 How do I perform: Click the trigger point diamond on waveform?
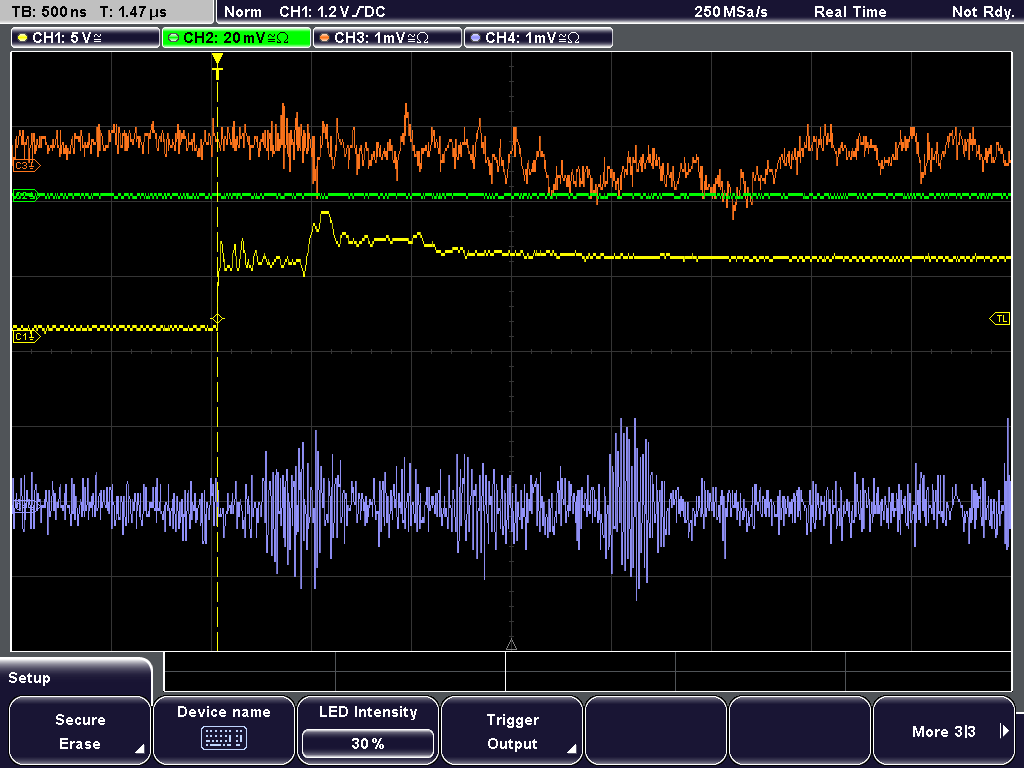pyautogui.click(x=217, y=319)
